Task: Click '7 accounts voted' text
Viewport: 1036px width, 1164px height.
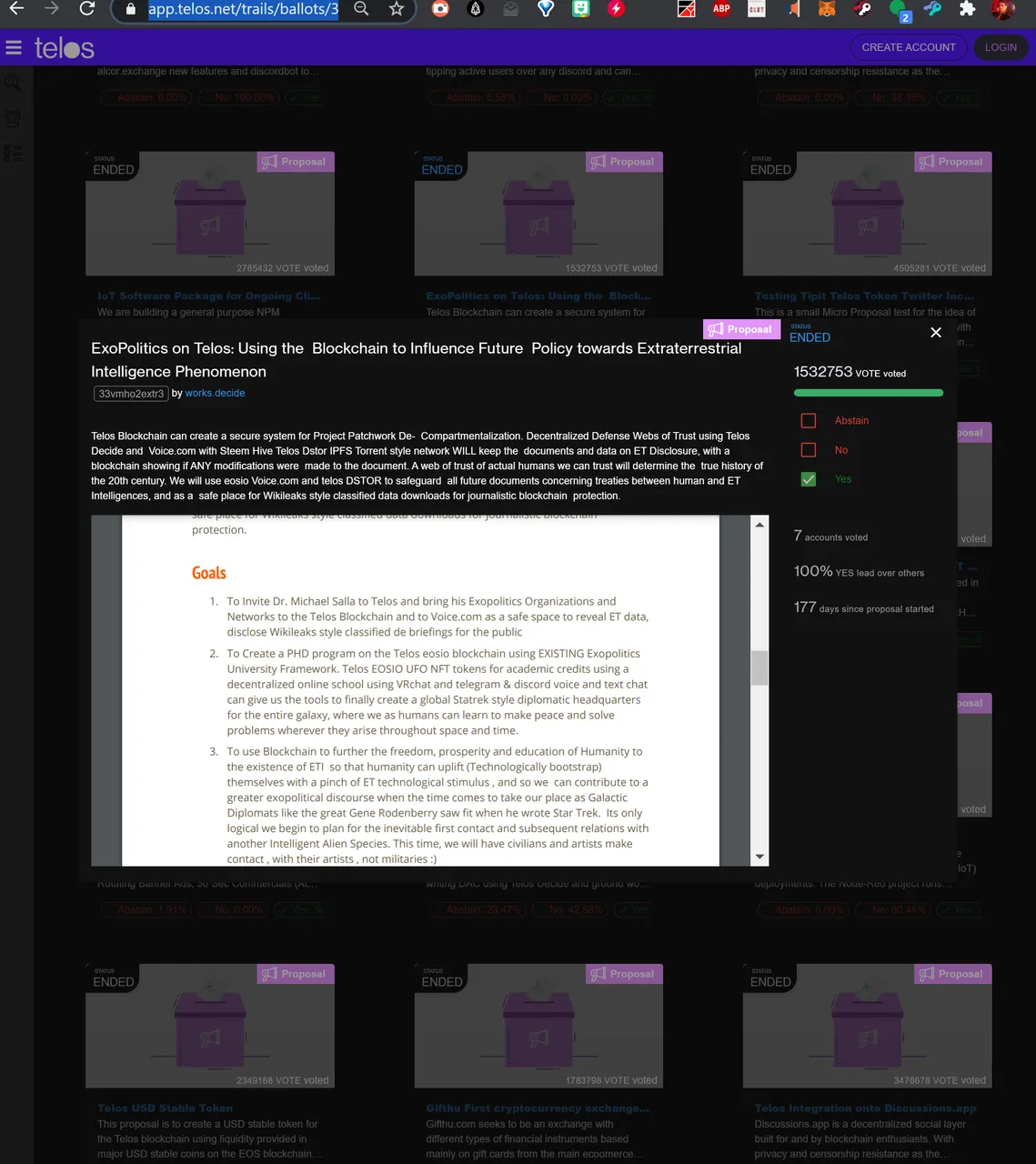Action: (830, 537)
